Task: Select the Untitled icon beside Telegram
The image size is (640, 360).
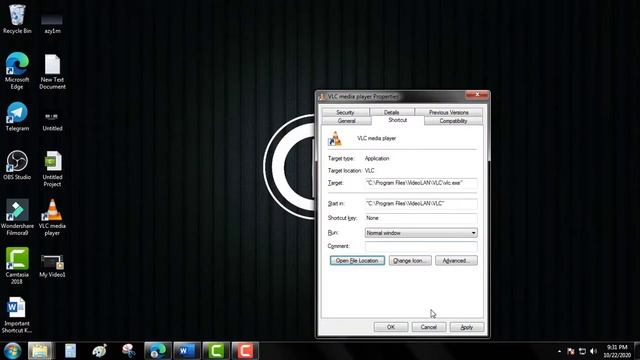Action: 52,121
